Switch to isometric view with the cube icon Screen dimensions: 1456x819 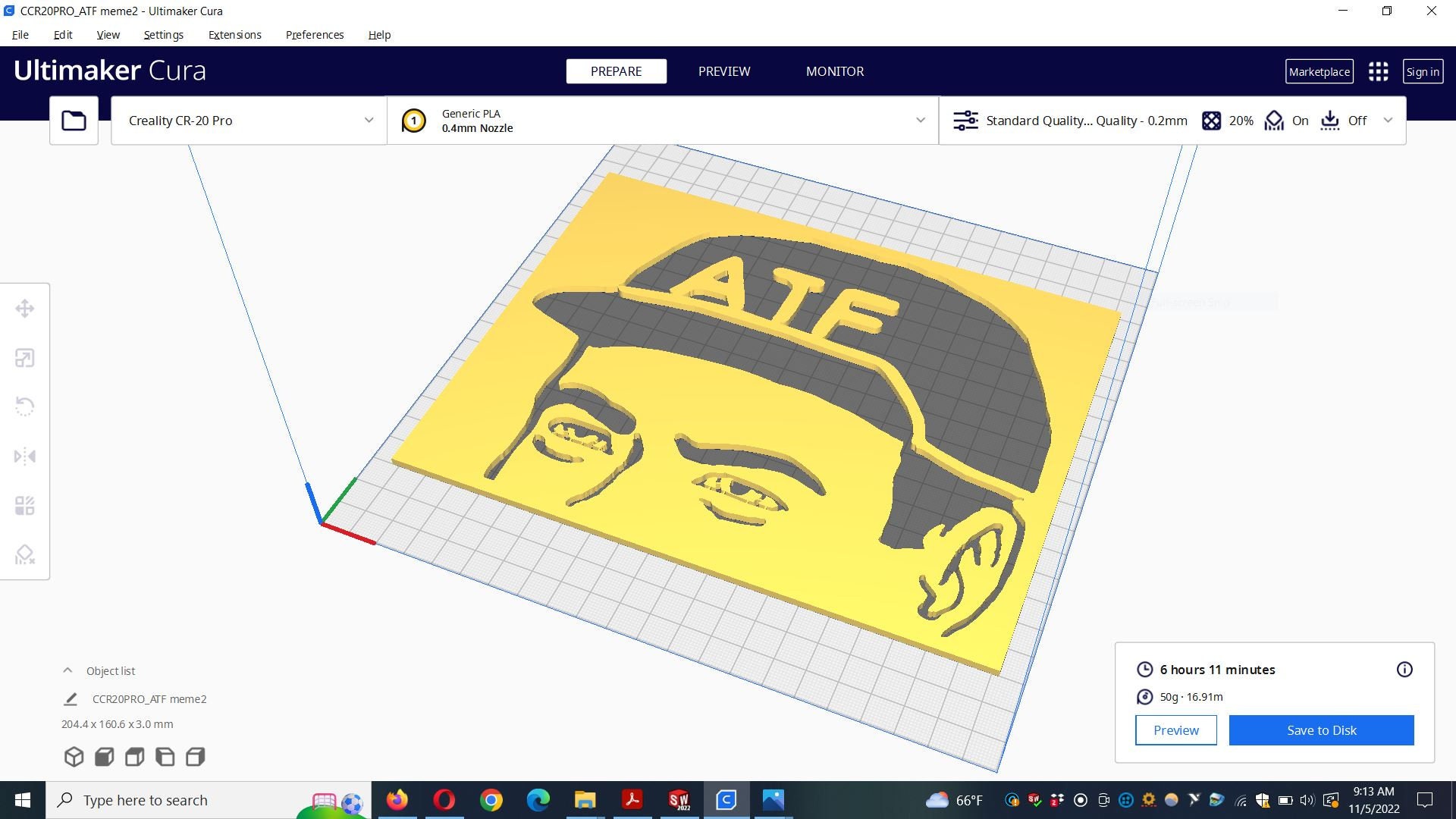74,756
